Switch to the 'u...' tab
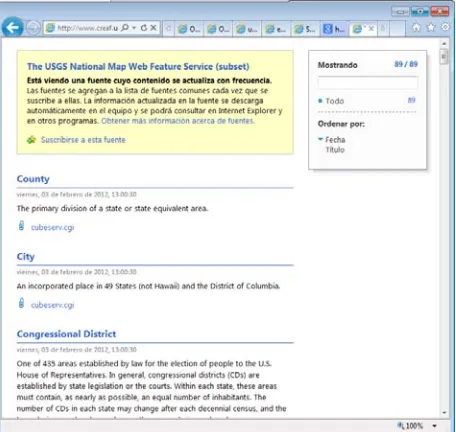This screenshot has height=432, width=456. [247, 29]
